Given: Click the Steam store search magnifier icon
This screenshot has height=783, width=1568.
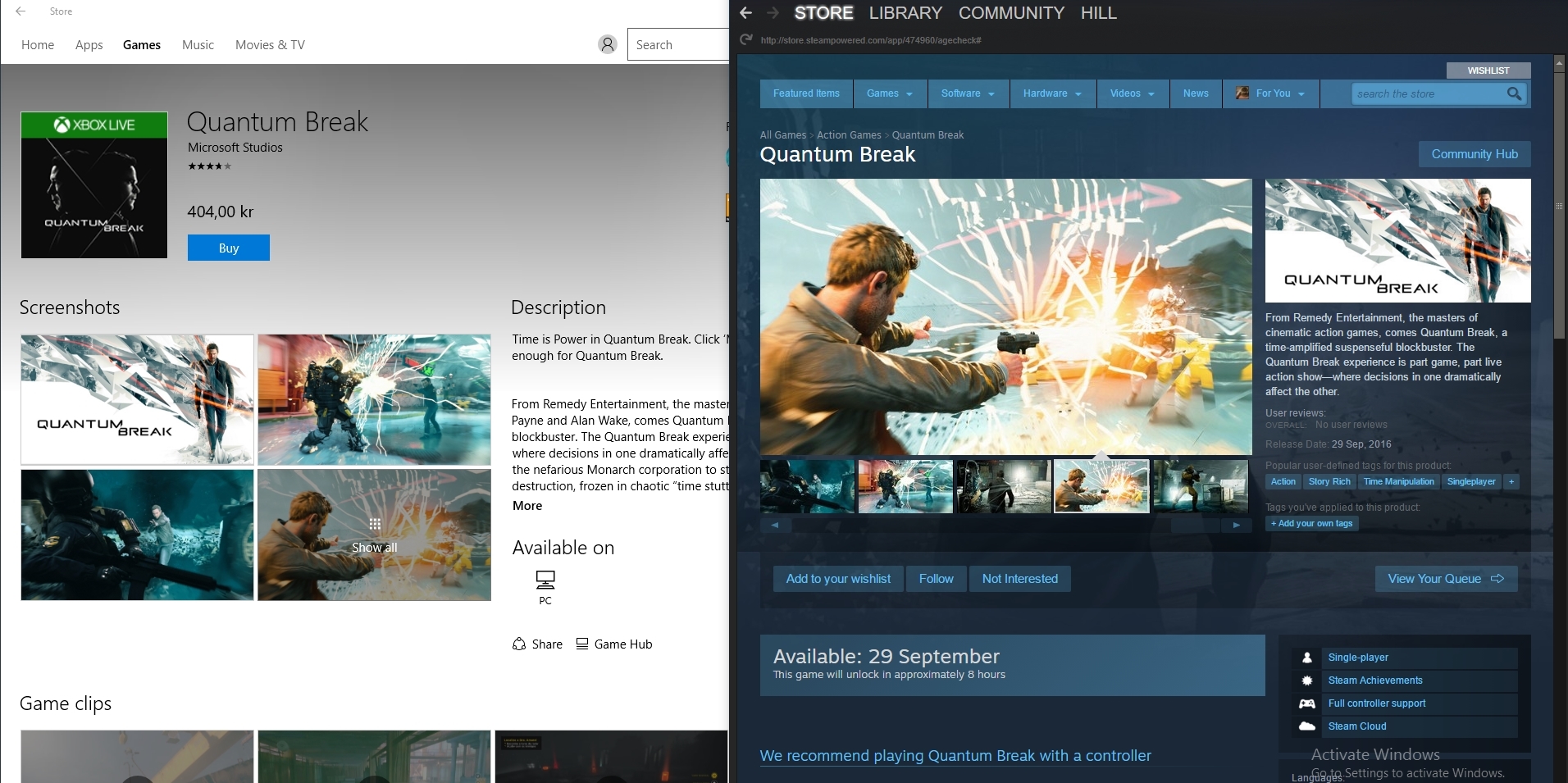Looking at the screenshot, I should pyautogui.click(x=1515, y=93).
